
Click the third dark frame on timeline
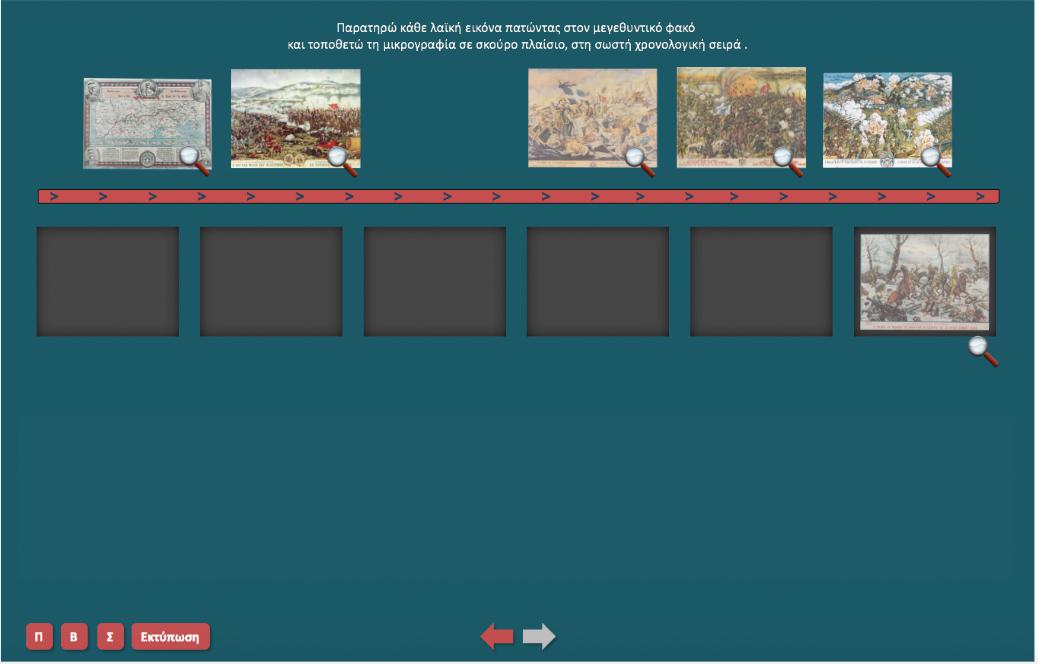435,281
